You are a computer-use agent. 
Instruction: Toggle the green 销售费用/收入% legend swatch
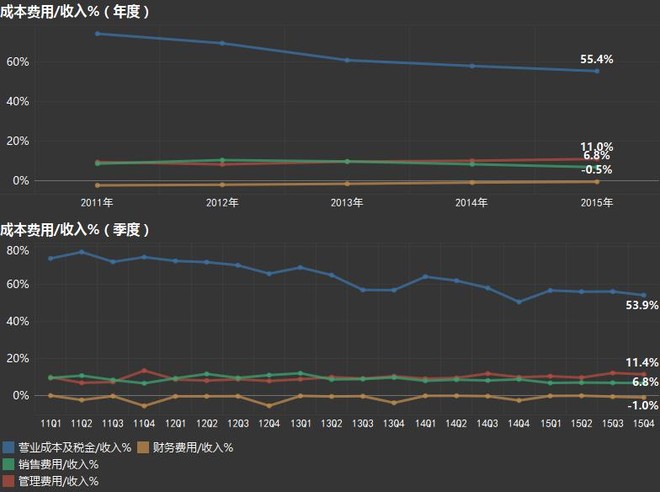point(8,464)
